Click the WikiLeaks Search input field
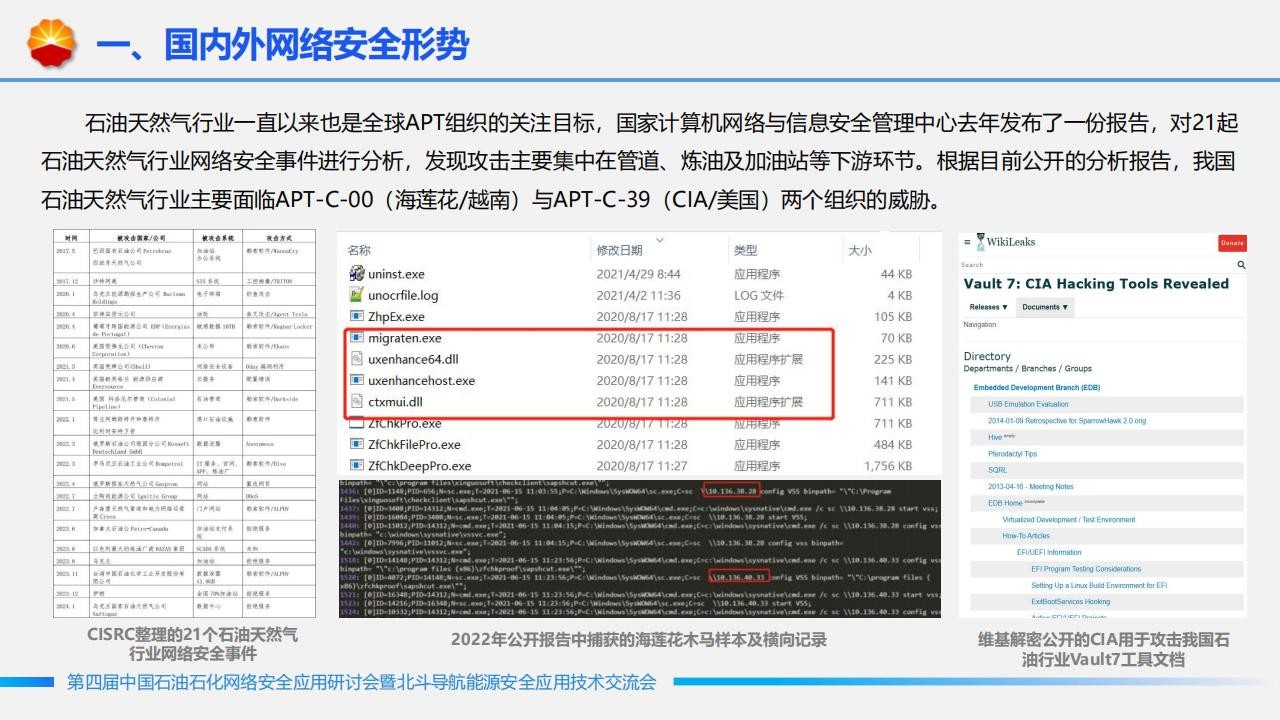The width and height of the screenshot is (1280, 720). tap(1097, 265)
